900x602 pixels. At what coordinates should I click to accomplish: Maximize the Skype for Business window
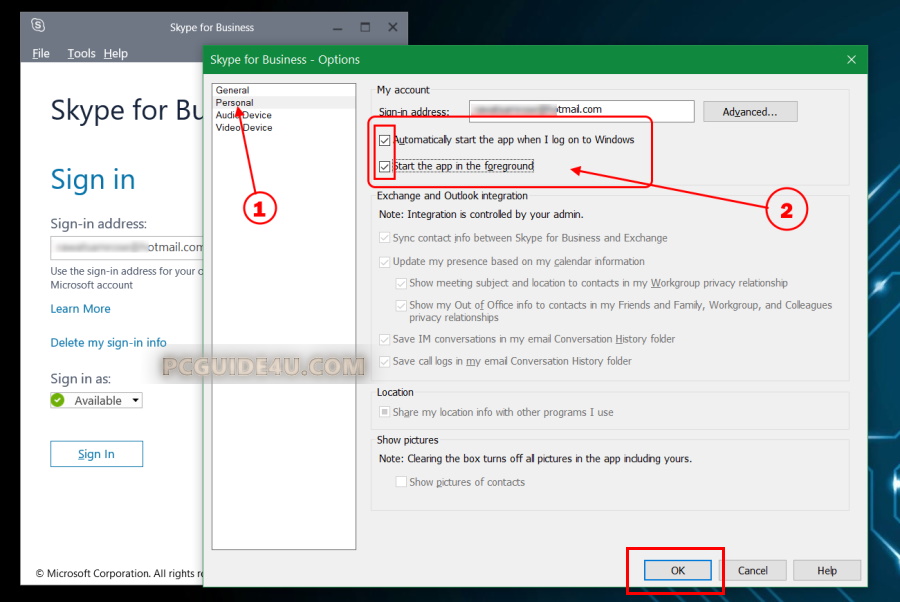[365, 27]
